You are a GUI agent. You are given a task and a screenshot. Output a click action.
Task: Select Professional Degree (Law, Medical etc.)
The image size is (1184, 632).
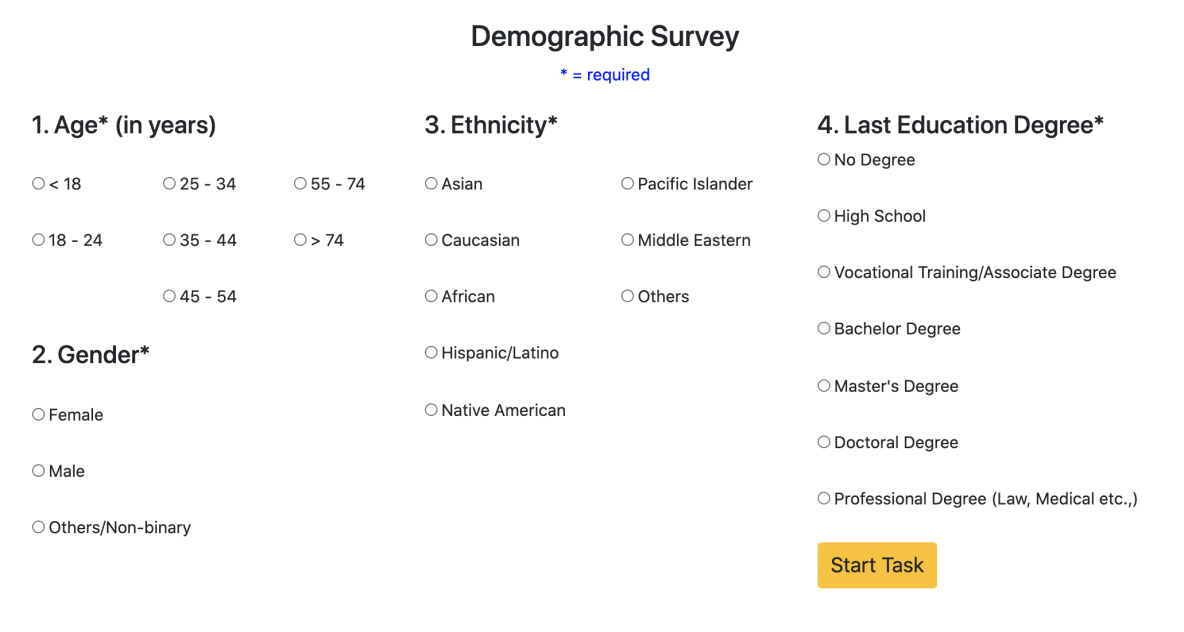pos(824,498)
